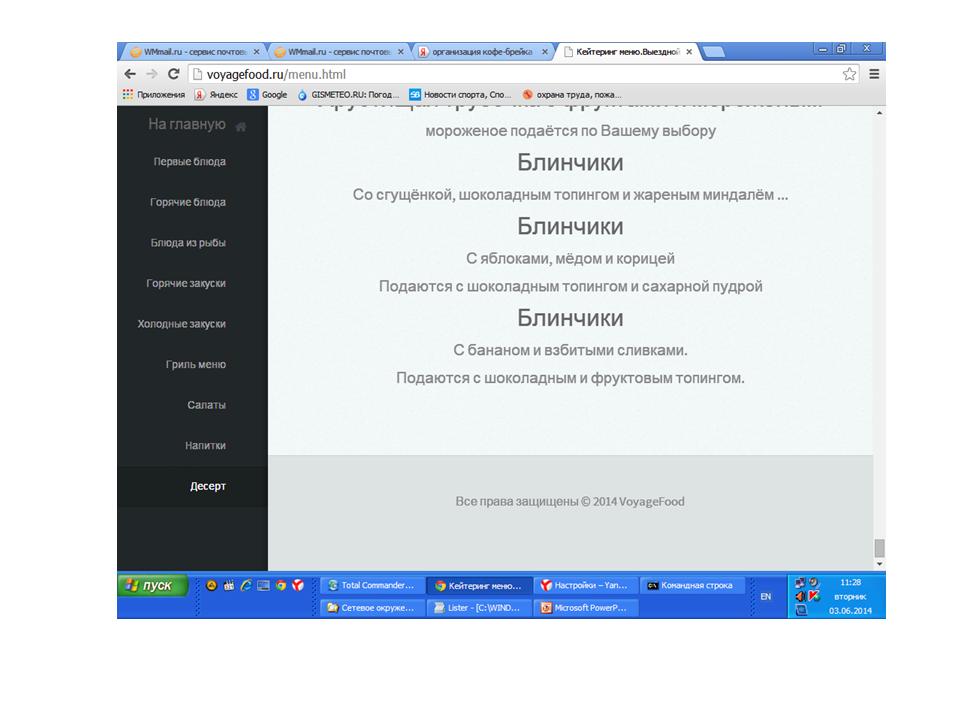Click the system tray clock 11:28

pyautogui.click(x=850, y=582)
